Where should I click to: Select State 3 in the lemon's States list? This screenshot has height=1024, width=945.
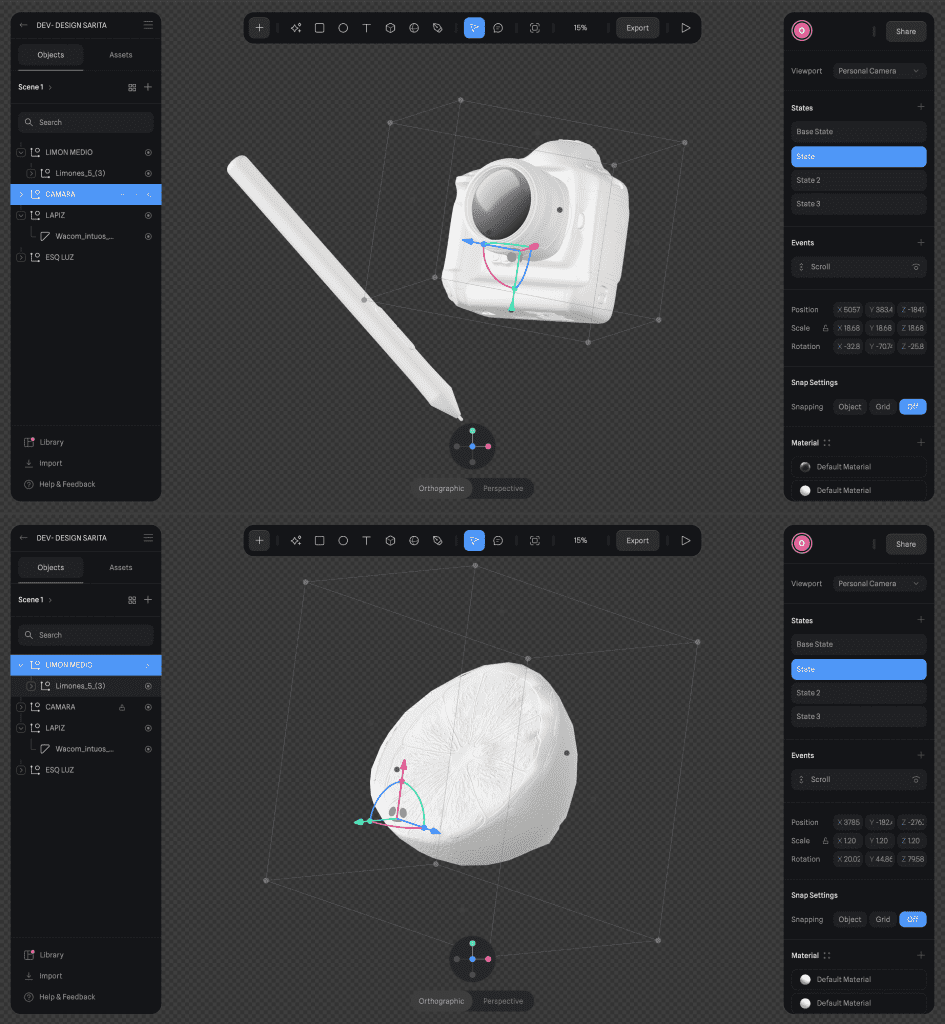[858, 717]
